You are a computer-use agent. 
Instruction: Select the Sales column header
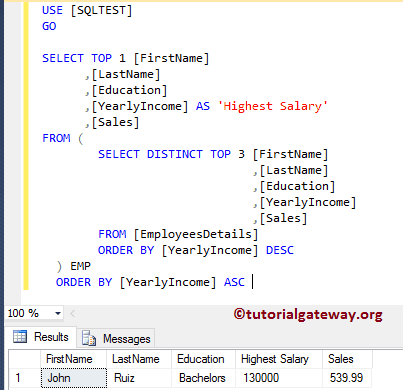[x=347, y=359]
